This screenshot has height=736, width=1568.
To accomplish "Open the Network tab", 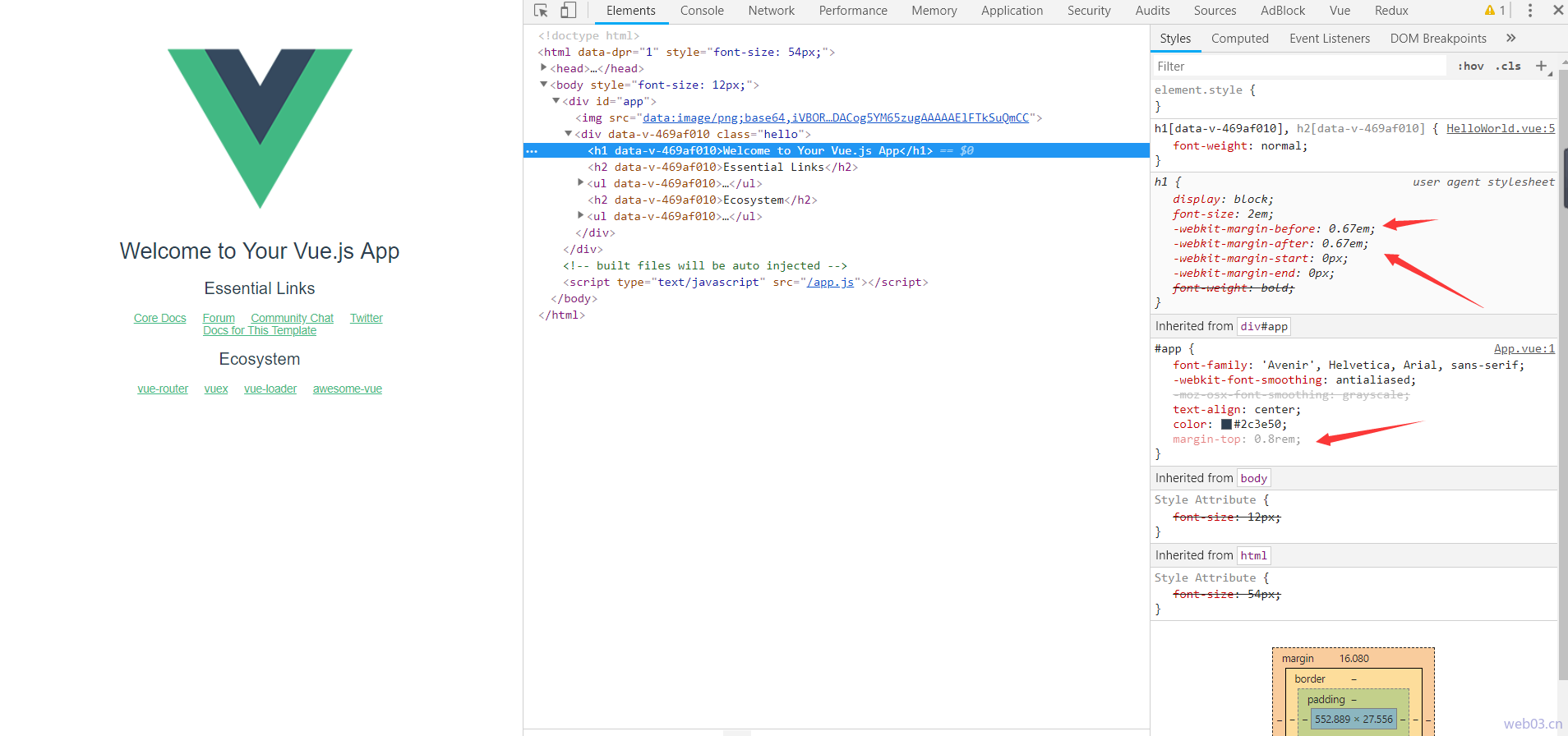I will click(x=771, y=11).
